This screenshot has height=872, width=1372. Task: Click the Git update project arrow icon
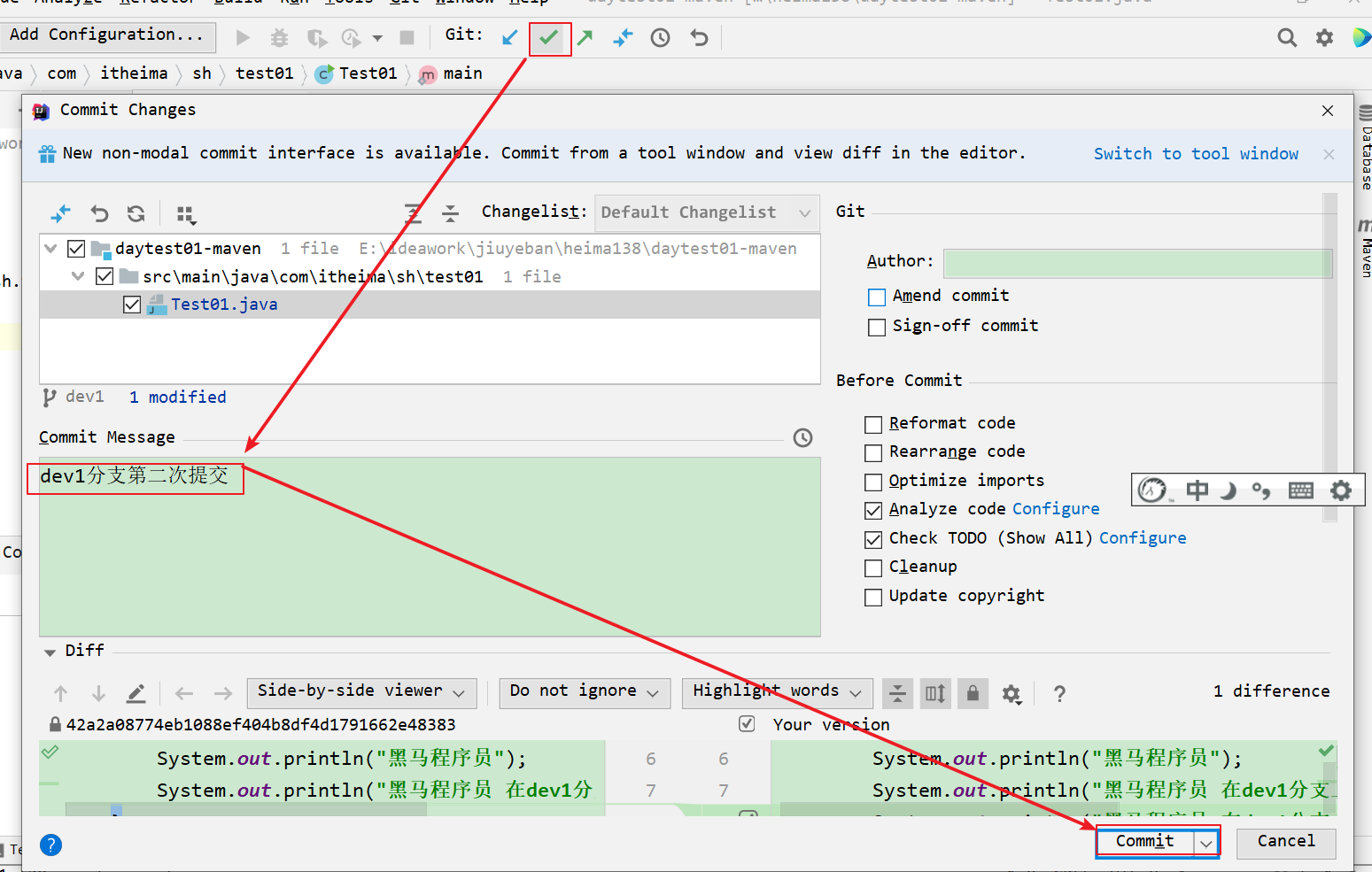coord(509,38)
